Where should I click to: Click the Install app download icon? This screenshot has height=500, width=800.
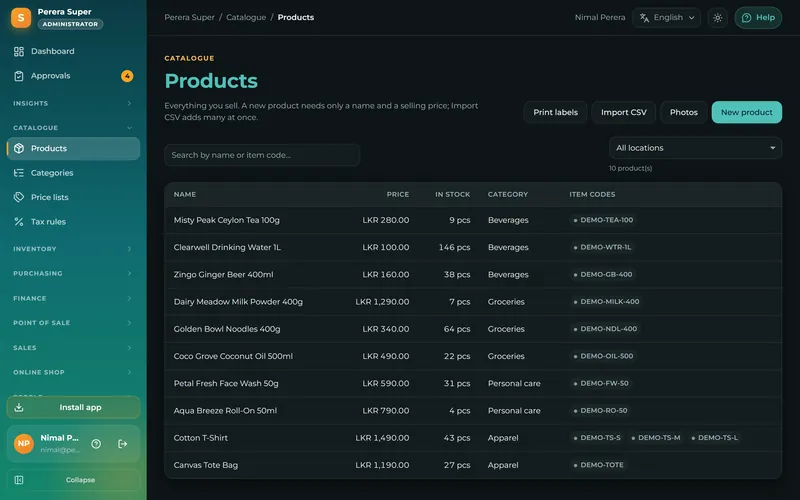[x=19, y=407]
